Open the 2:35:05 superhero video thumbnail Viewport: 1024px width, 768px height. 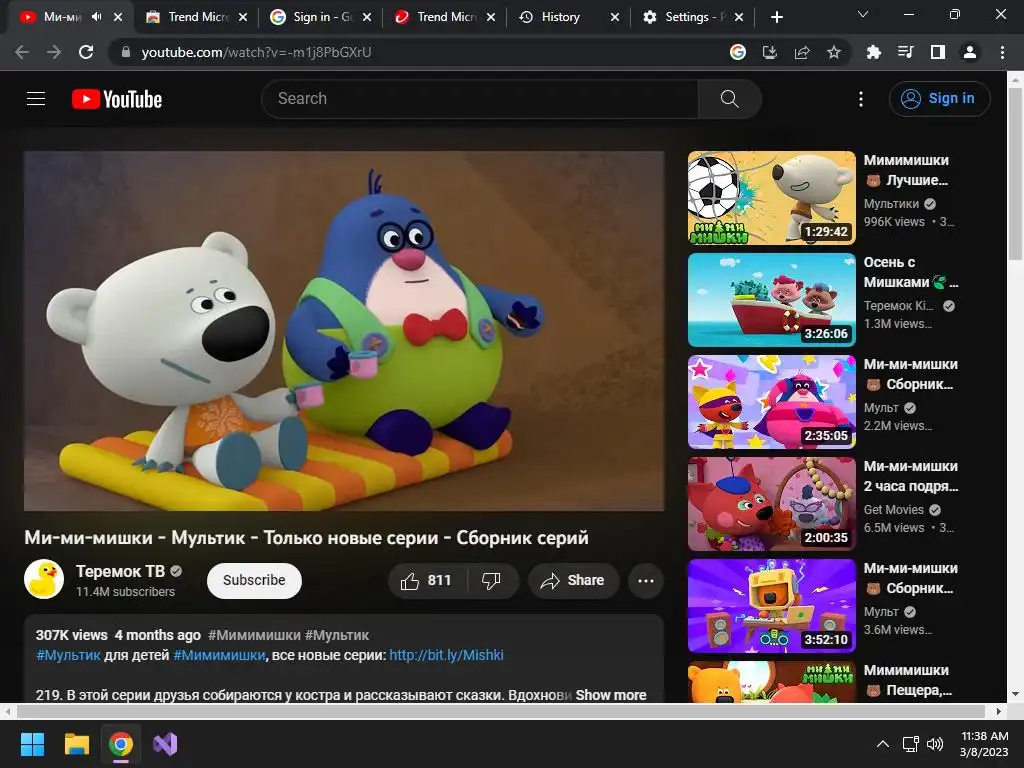point(771,402)
